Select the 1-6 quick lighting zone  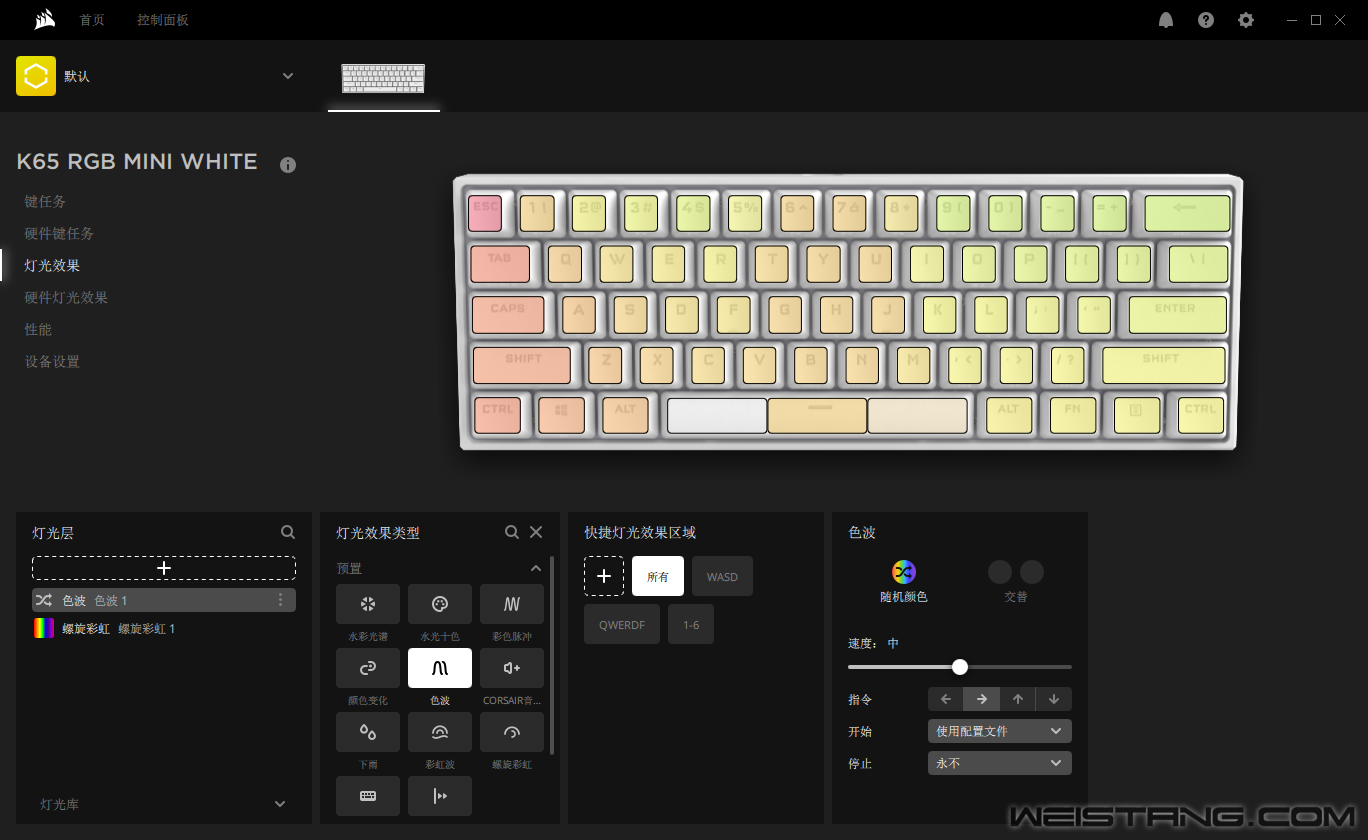pos(691,624)
